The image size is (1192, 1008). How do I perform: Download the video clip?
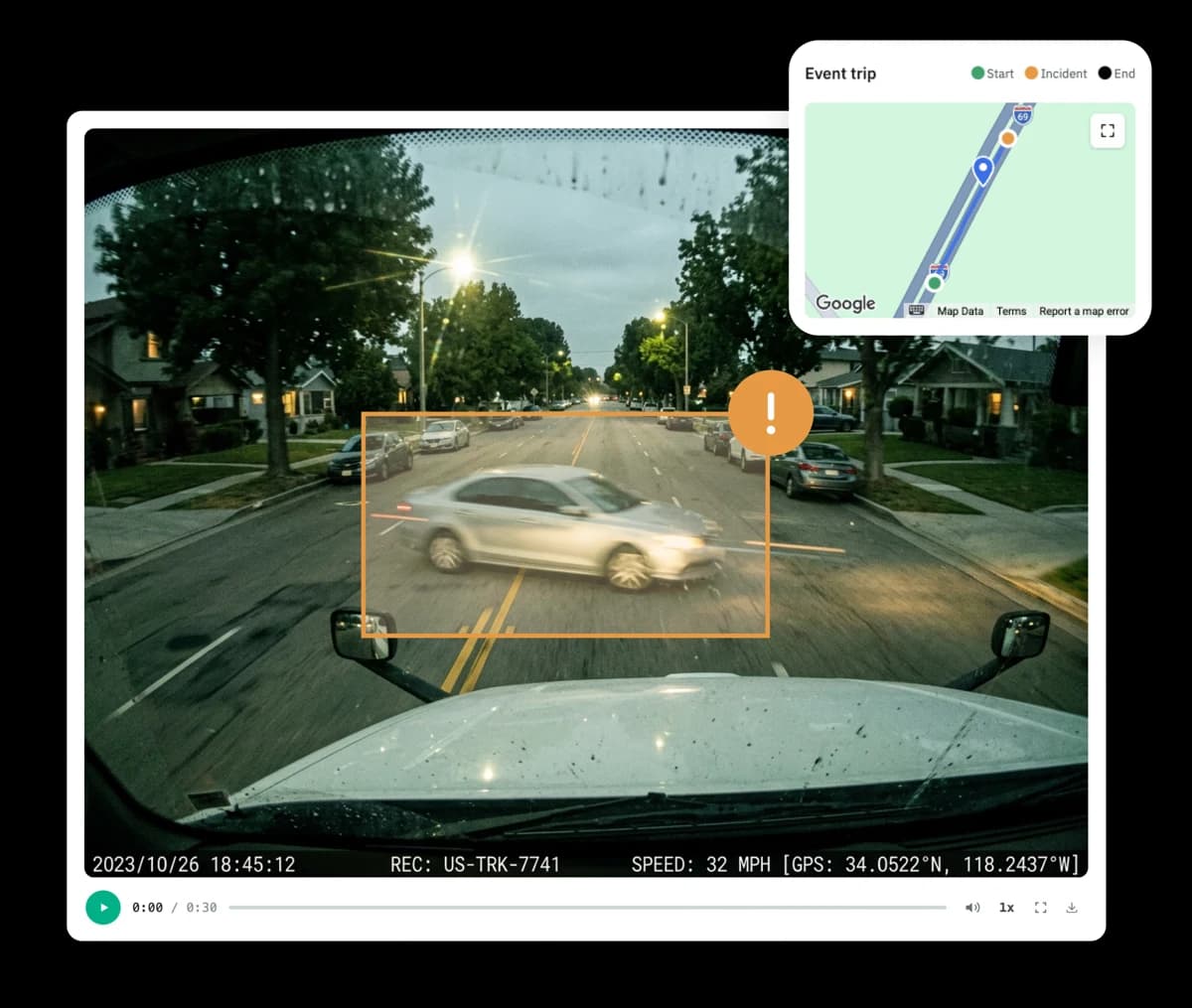pyautogui.click(x=1072, y=908)
